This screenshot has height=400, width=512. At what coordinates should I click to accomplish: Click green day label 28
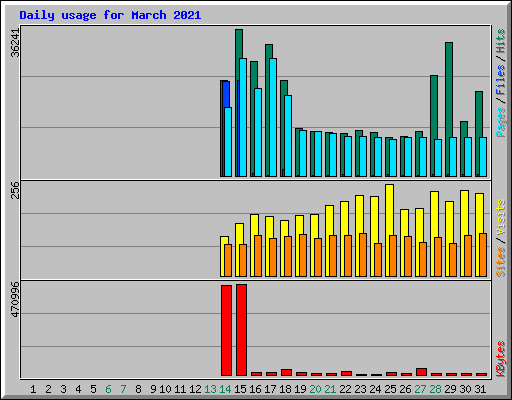[435, 389]
